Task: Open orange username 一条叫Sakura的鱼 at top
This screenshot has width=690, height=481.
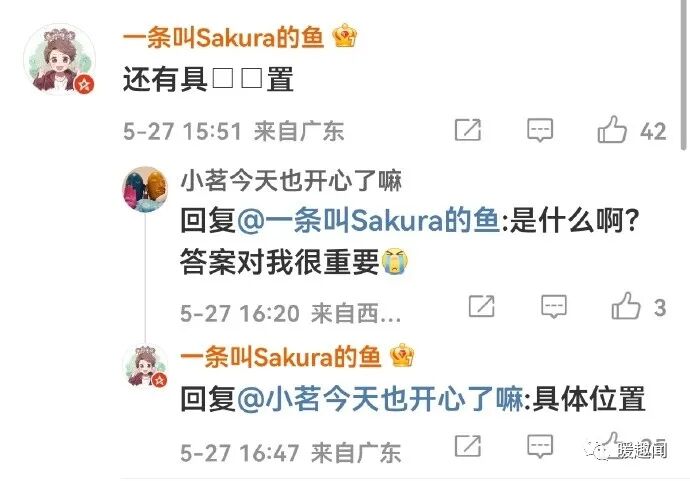Action: tap(223, 37)
